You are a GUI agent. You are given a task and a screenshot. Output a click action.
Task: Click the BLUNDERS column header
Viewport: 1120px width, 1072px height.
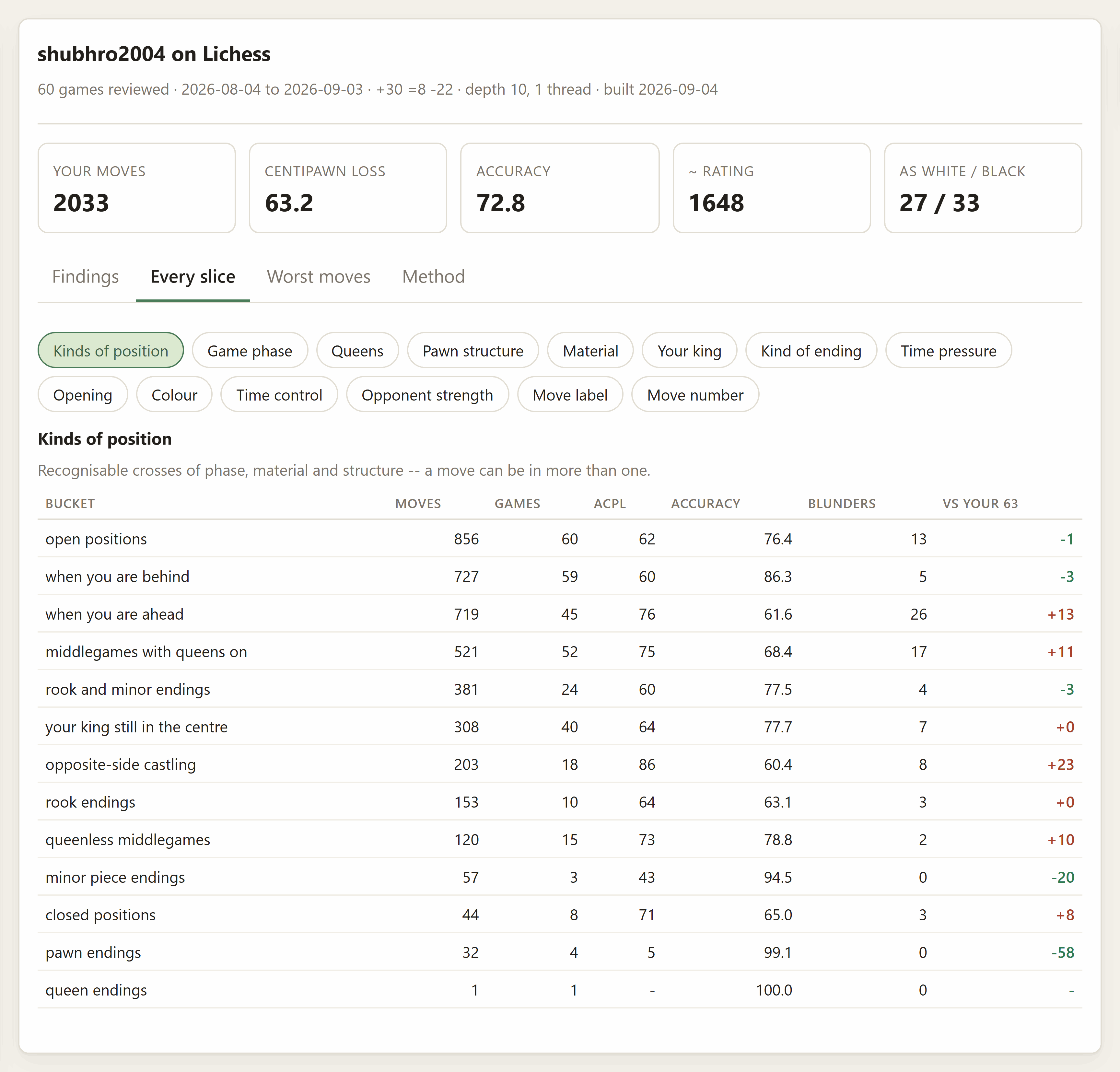pos(842,503)
